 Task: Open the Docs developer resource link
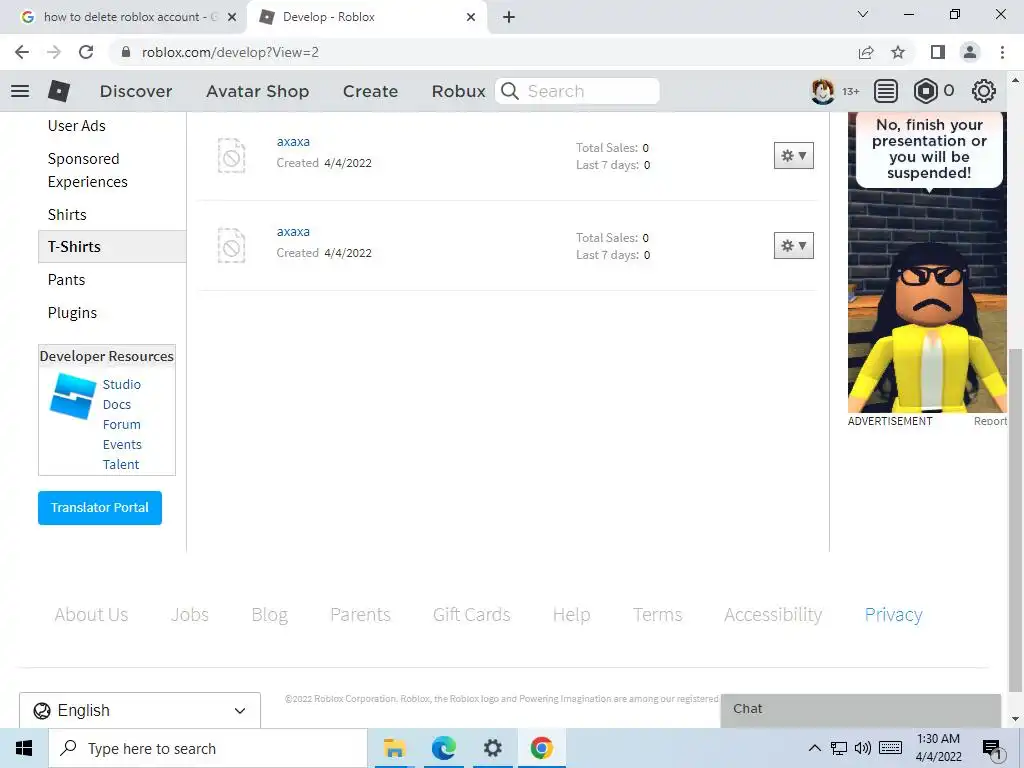click(x=117, y=405)
